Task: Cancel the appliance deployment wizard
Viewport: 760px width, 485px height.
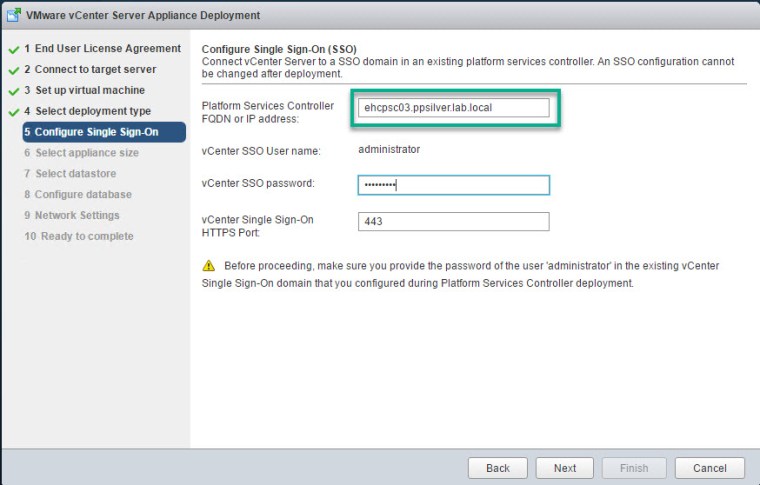Action: [x=709, y=468]
